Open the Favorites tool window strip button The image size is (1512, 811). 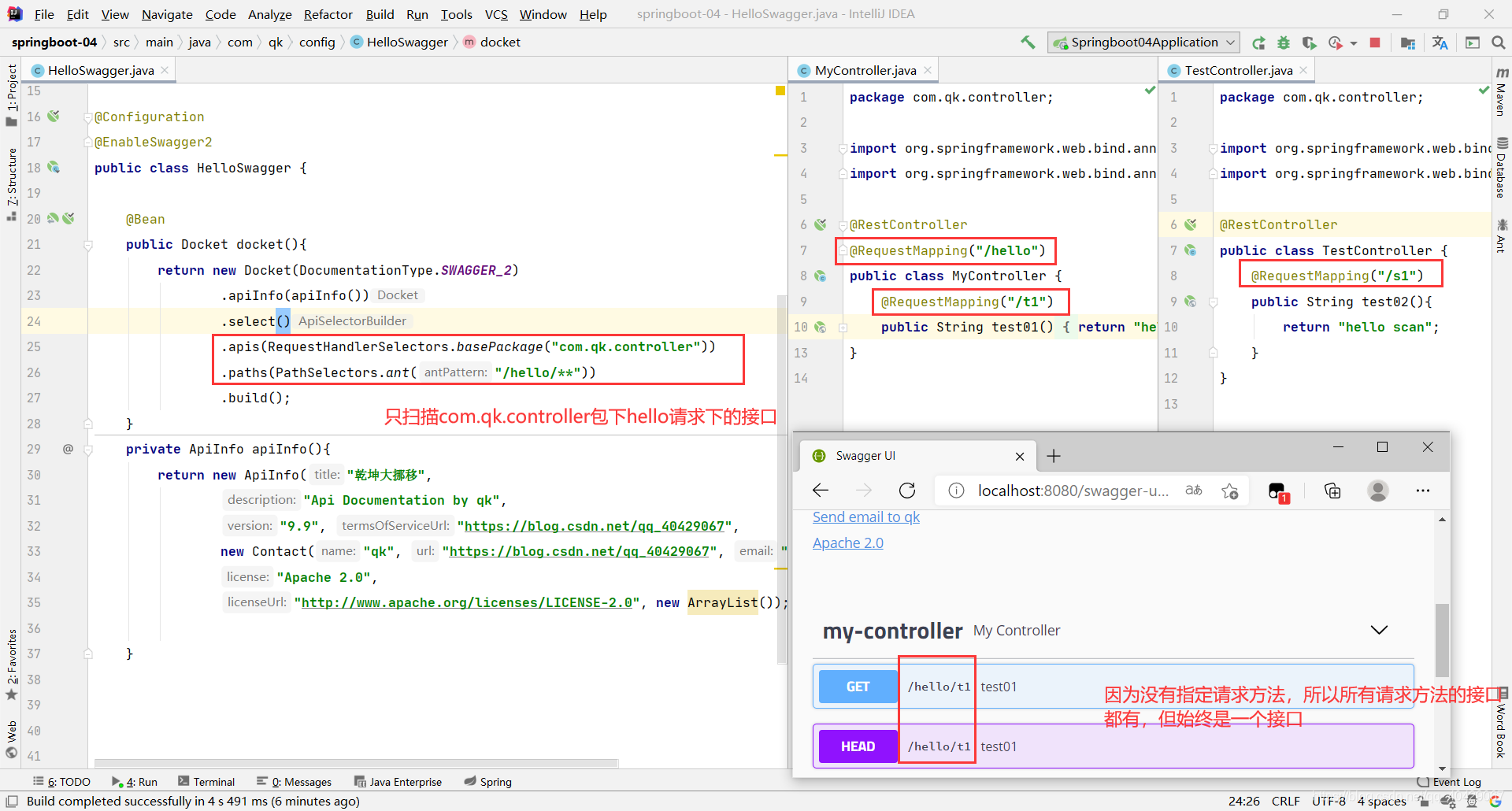click(11, 665)
